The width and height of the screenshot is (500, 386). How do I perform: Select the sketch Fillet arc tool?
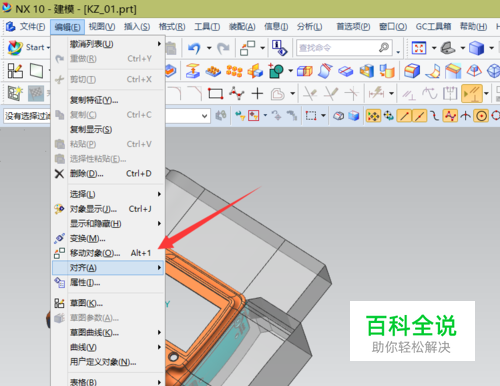tap(174, 94)
